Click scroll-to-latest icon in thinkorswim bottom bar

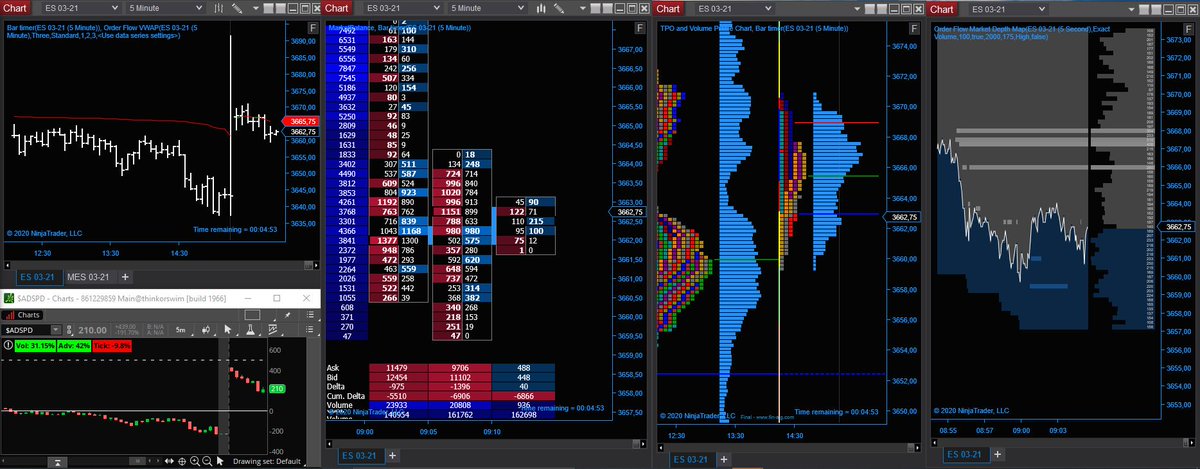click(57, 462)
